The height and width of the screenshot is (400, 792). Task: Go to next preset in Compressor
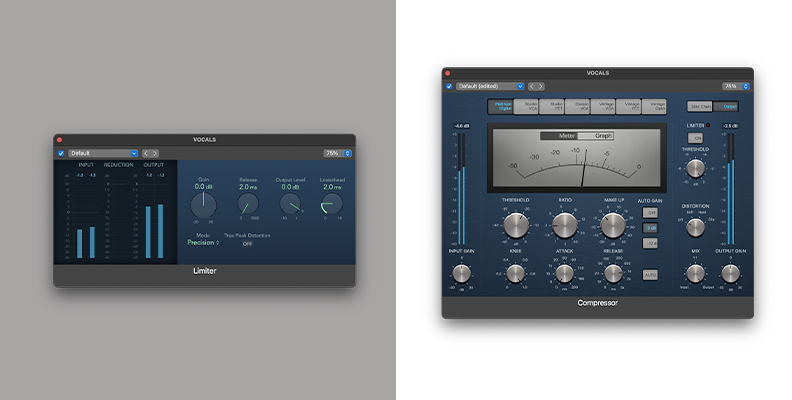click(x=541, y=86)
